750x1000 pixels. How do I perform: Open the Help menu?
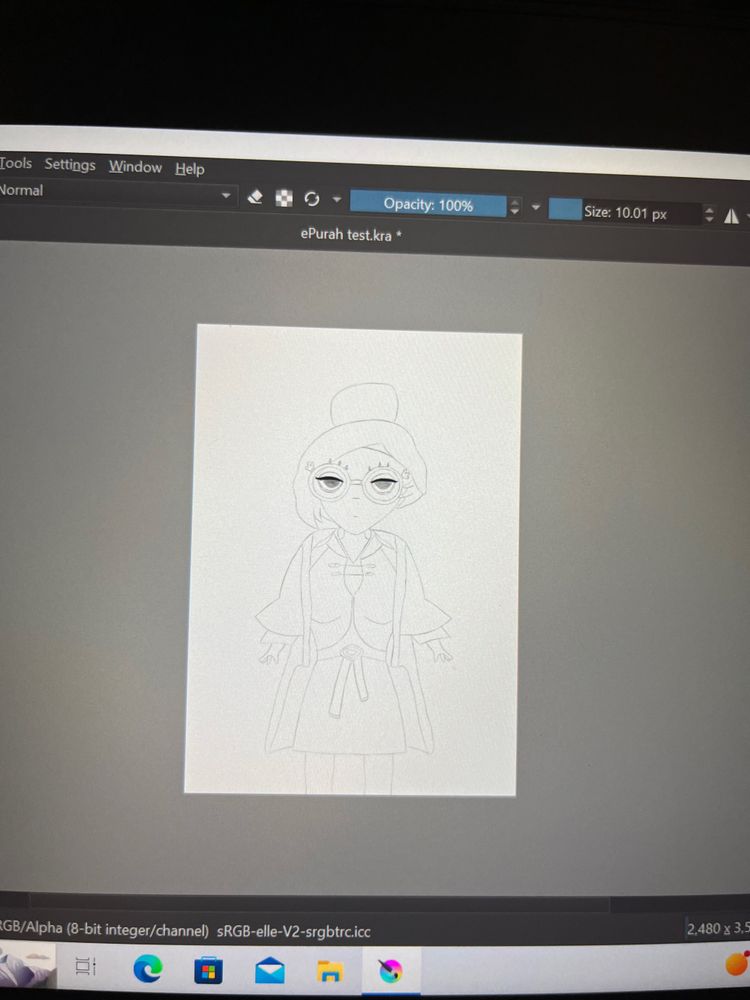coord(190,169)
